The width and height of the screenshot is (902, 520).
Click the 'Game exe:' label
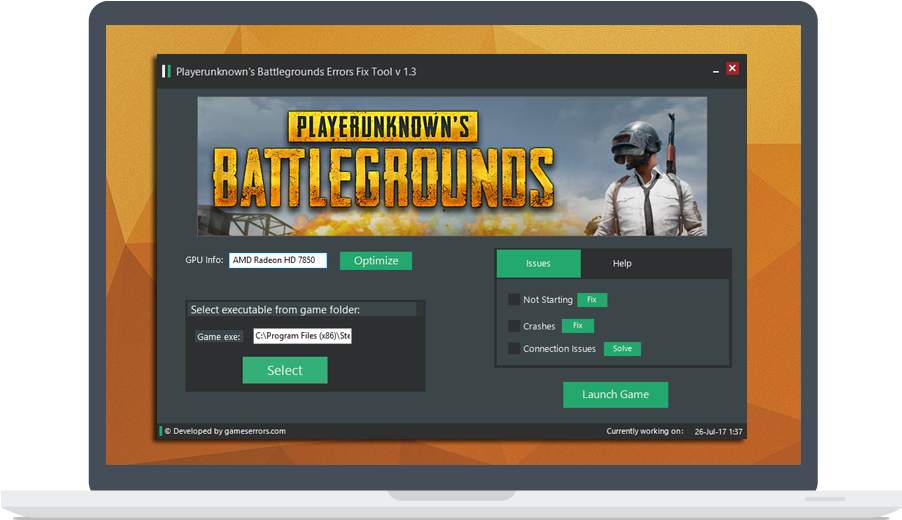tap(219, 337)
